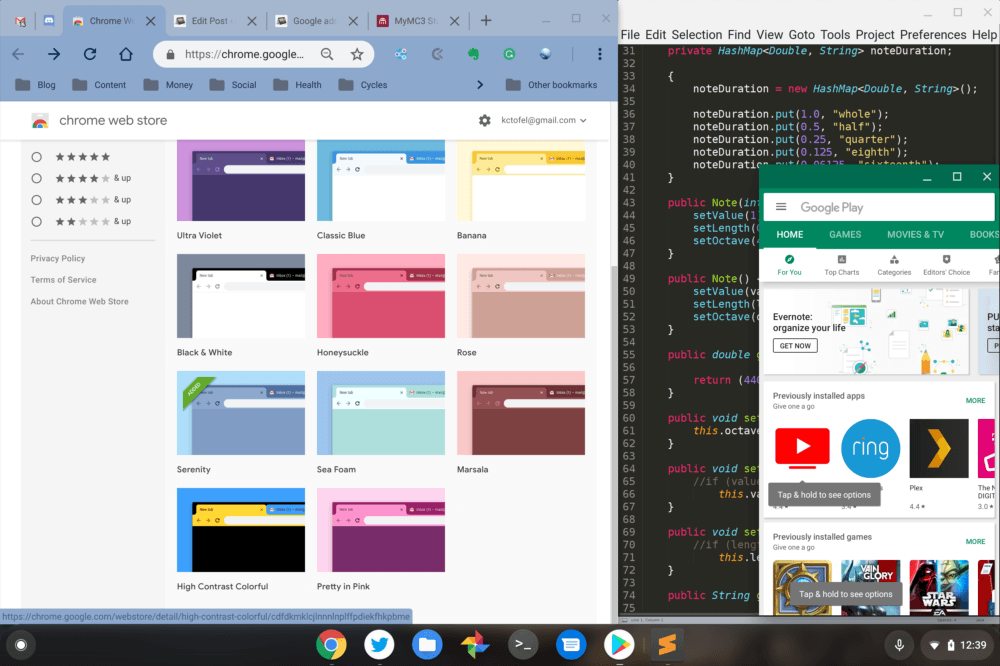Viewport: 1000px width, 666px height.
Task: Open a new Chrome tab
Action: tap(486, 20)
